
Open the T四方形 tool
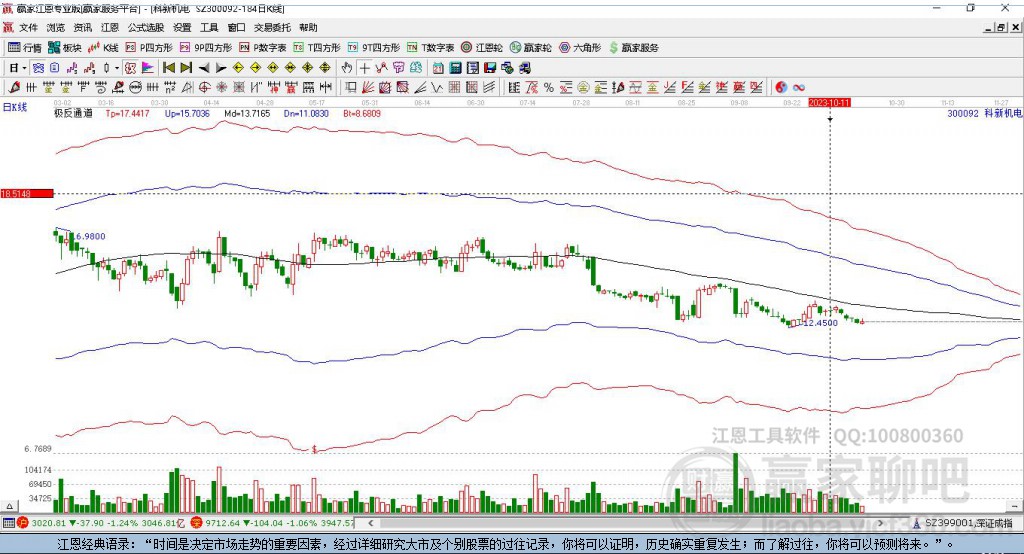317,48
